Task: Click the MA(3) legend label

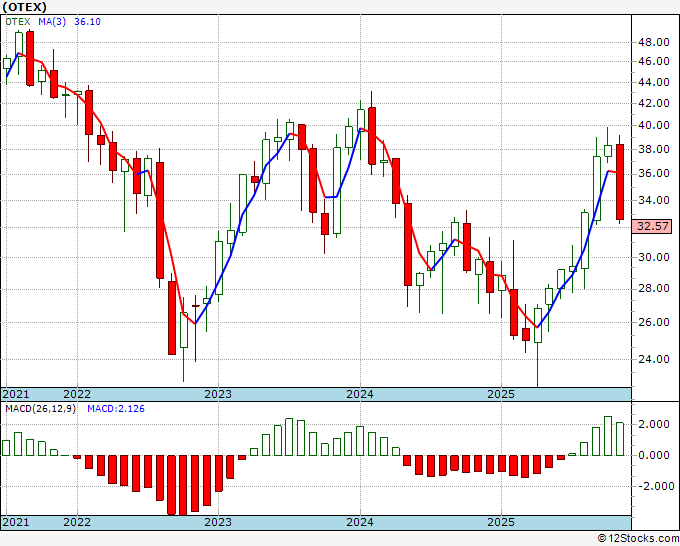Action: coord(52,22)
